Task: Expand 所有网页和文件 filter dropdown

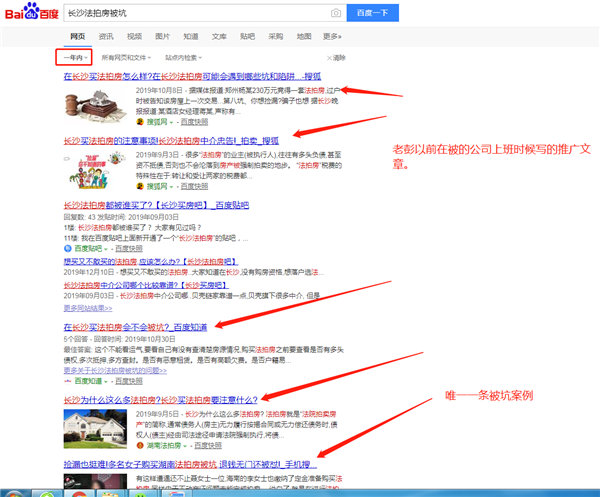Action: pos(127,57)
